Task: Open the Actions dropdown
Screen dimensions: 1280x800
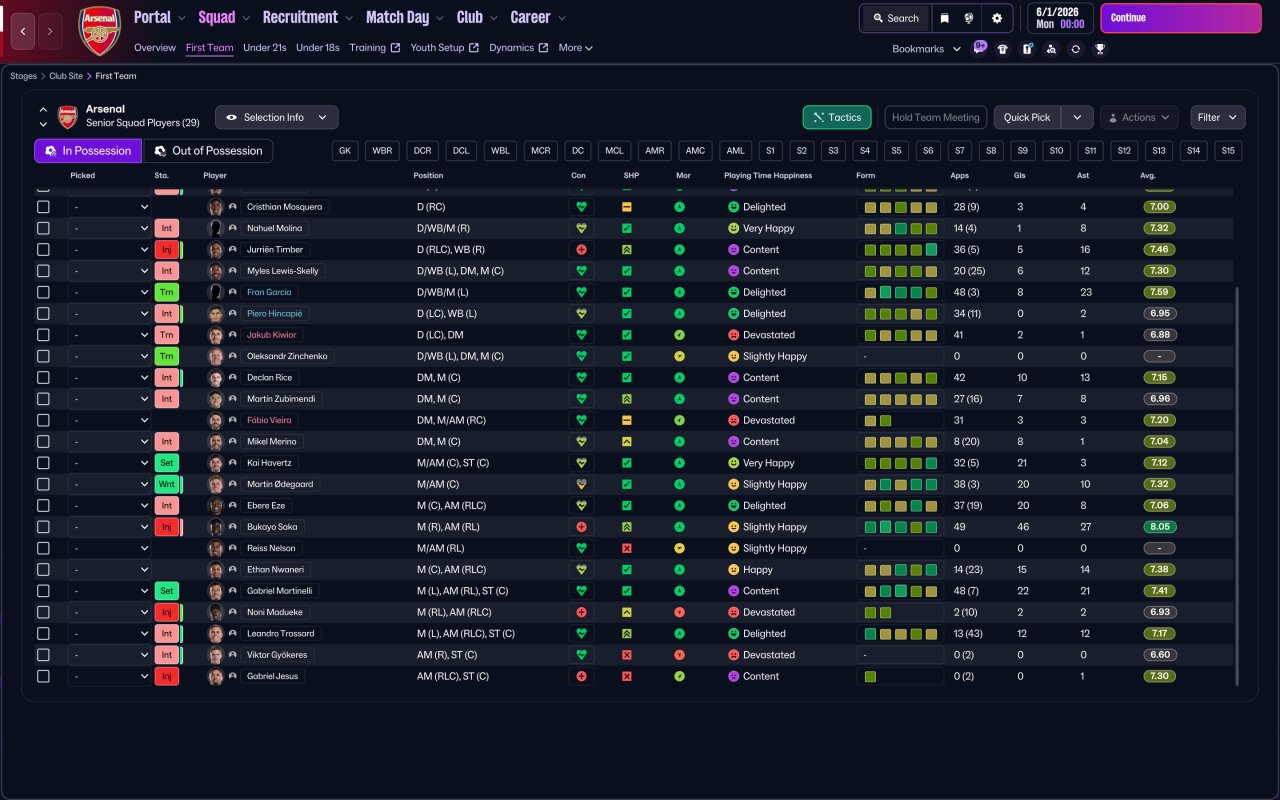Action: click(x=1139, y=118)
